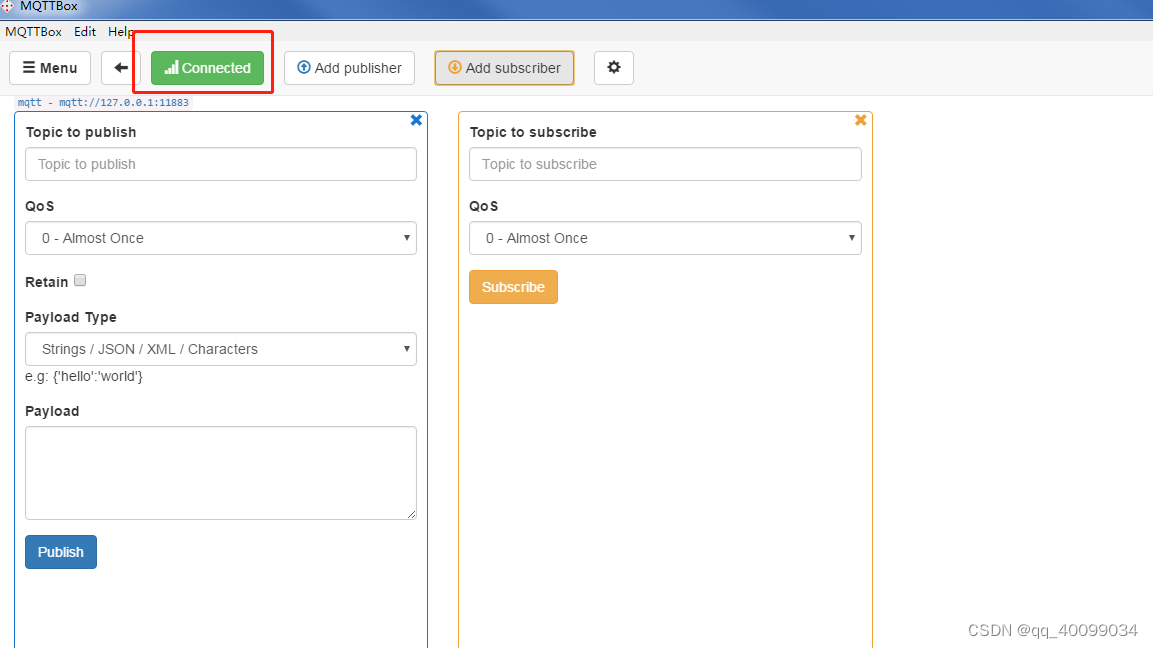
Task: Open the MQTTBox menu in menu bar
Action: pyautogui.click(x=33, y=32)
